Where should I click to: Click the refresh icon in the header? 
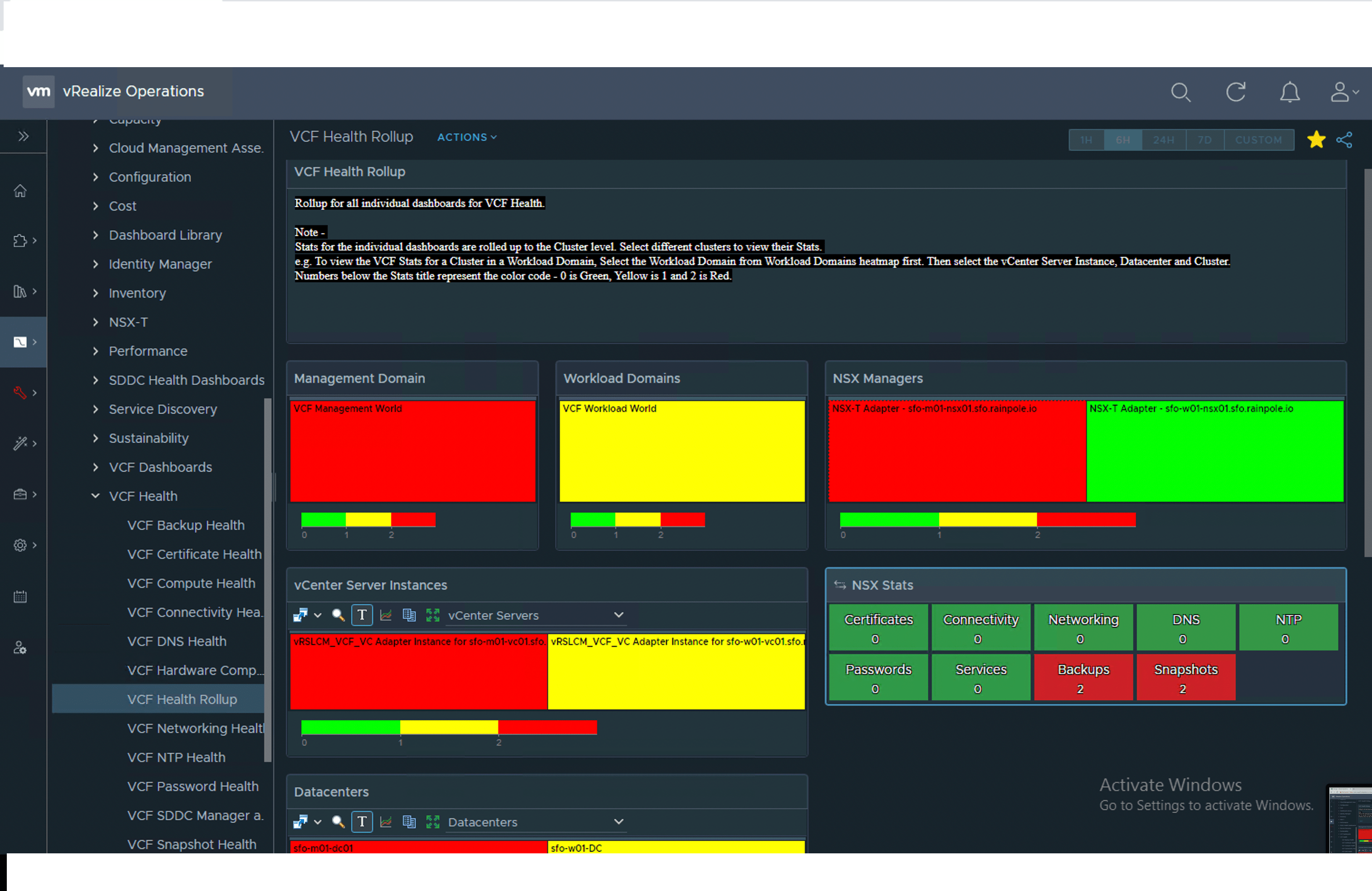click(x=1235, y=92)
